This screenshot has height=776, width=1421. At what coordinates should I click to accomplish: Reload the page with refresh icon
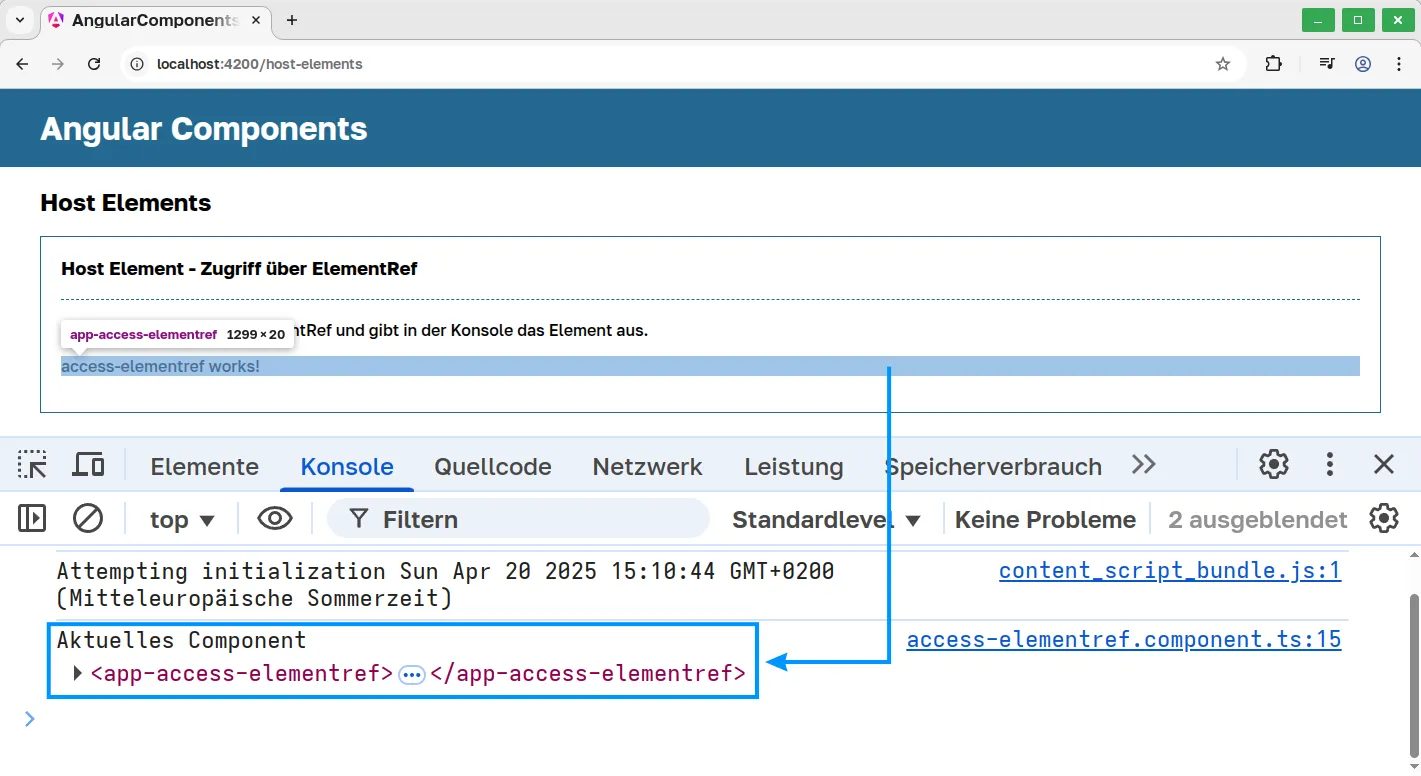(94, 64)
